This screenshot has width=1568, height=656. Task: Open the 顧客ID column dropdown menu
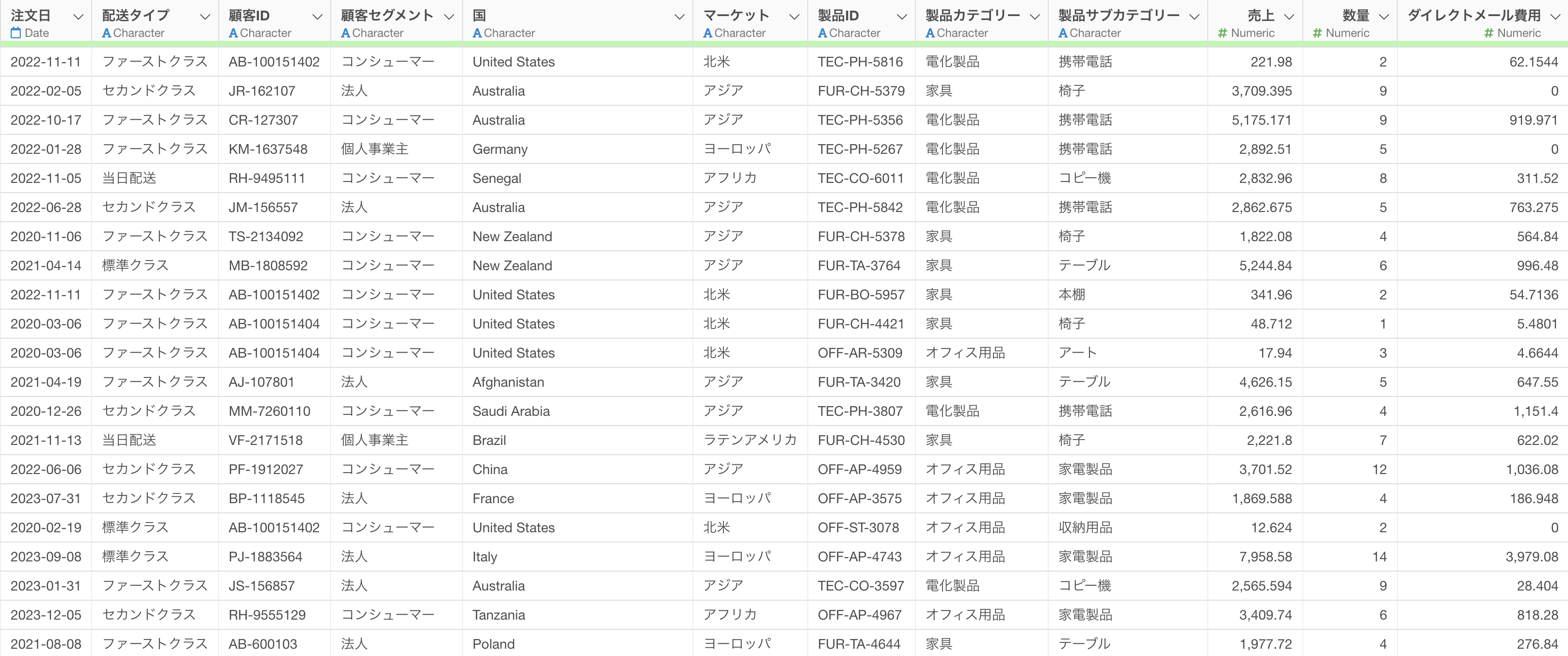tap(317, 16)
